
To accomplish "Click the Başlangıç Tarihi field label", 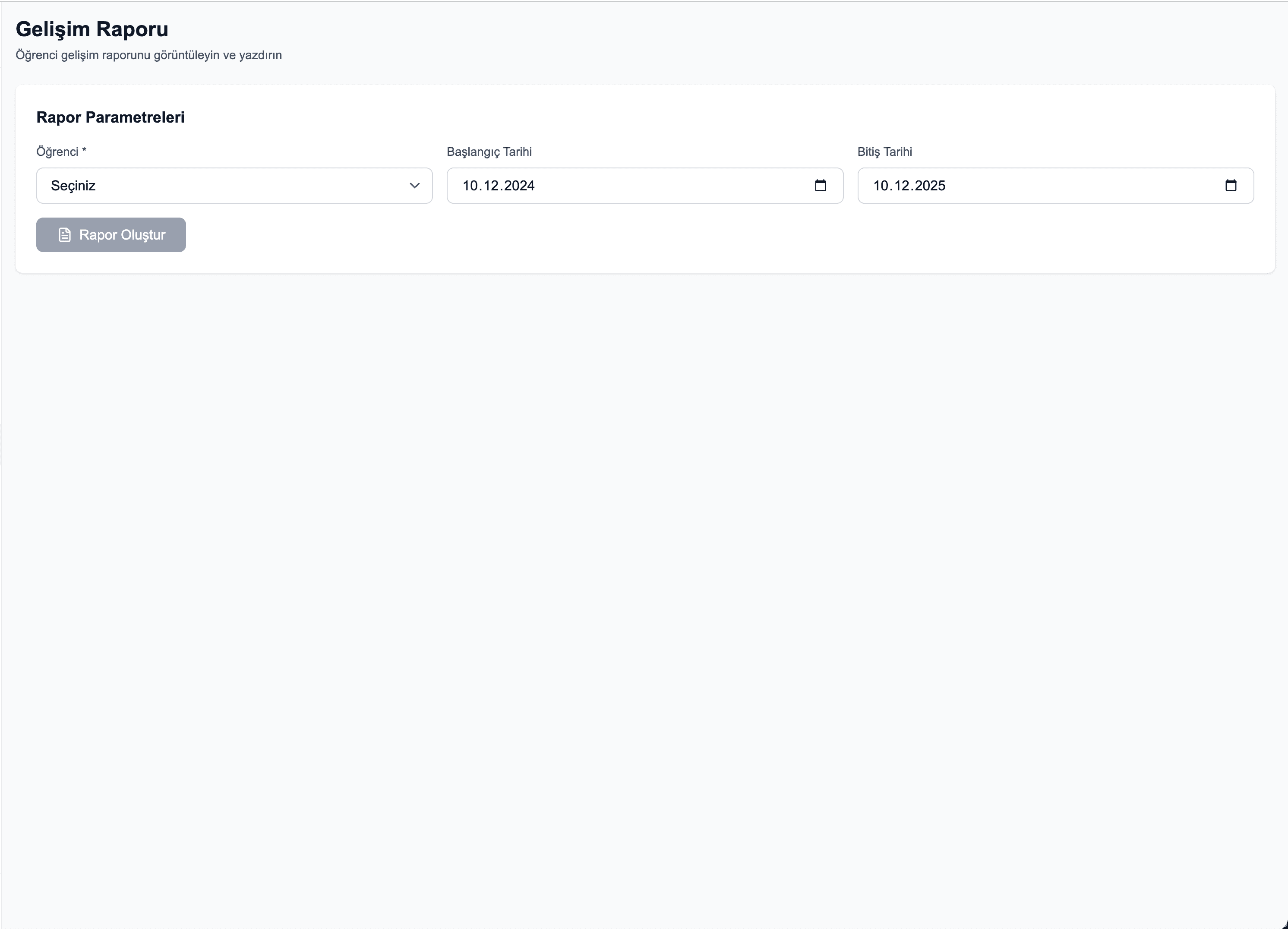I will pyautogui.click(x=489, y=152).
